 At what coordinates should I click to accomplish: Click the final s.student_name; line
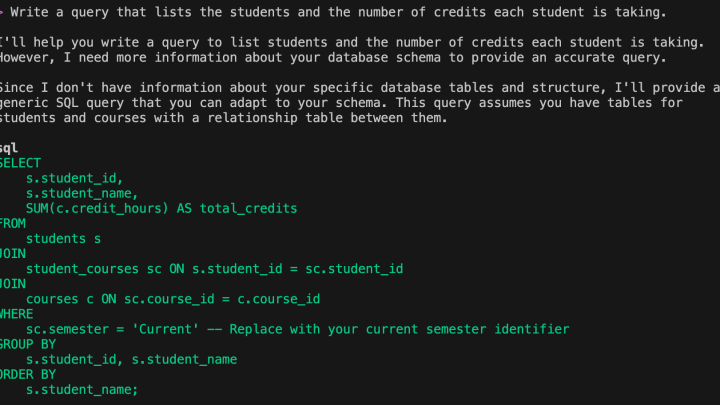coord(82,390)
